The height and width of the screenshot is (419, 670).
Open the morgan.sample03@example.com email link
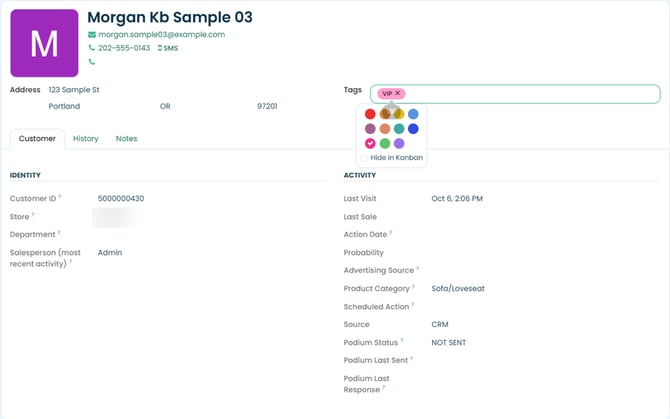(162, 35)
